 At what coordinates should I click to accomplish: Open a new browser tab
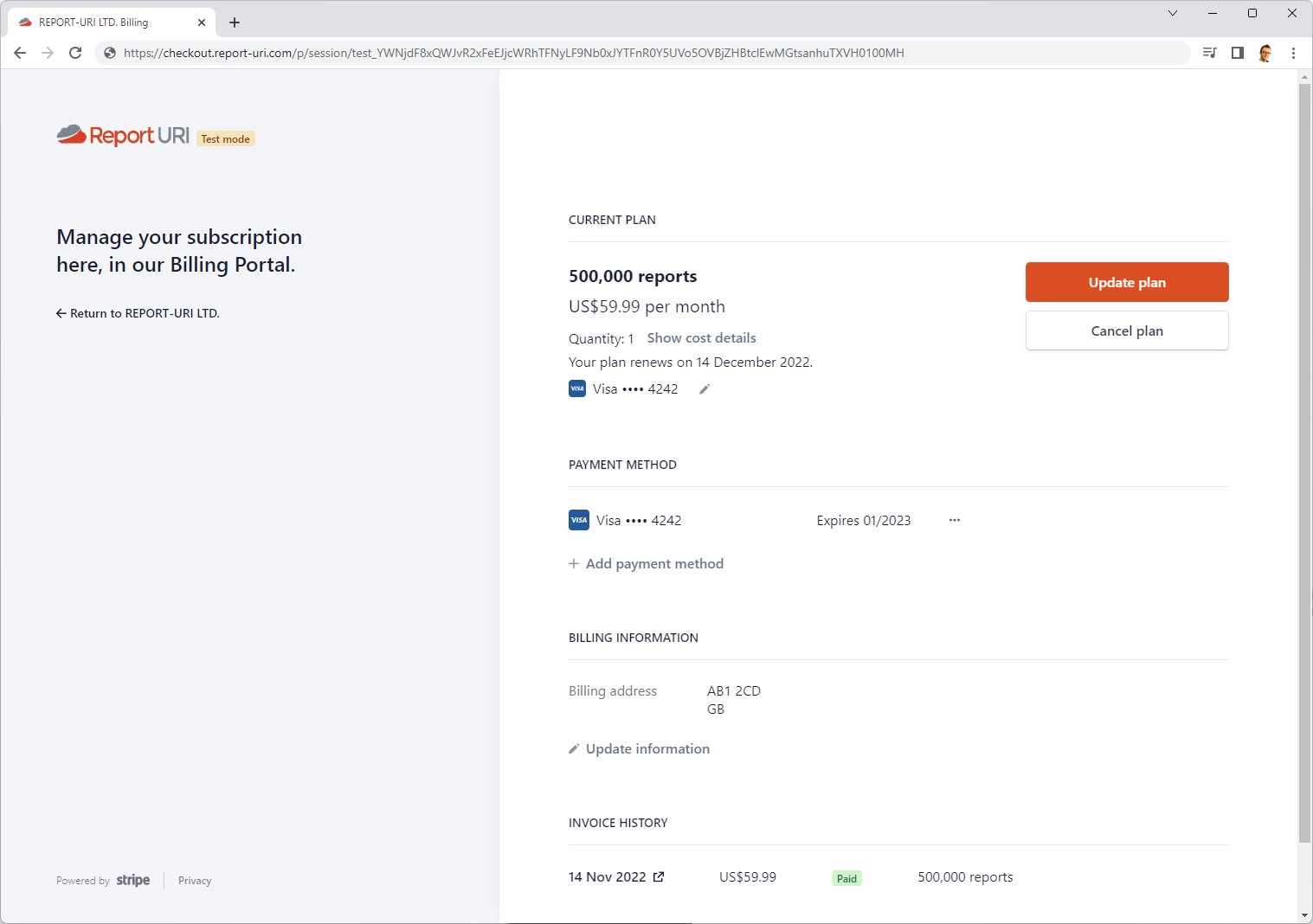coord(235,22)
